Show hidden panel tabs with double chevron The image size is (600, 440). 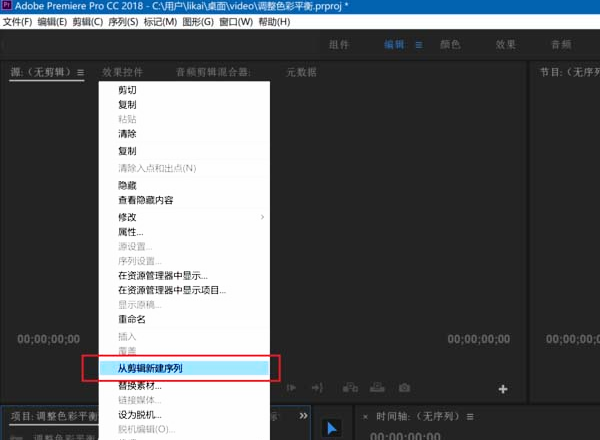pos(303,415)
